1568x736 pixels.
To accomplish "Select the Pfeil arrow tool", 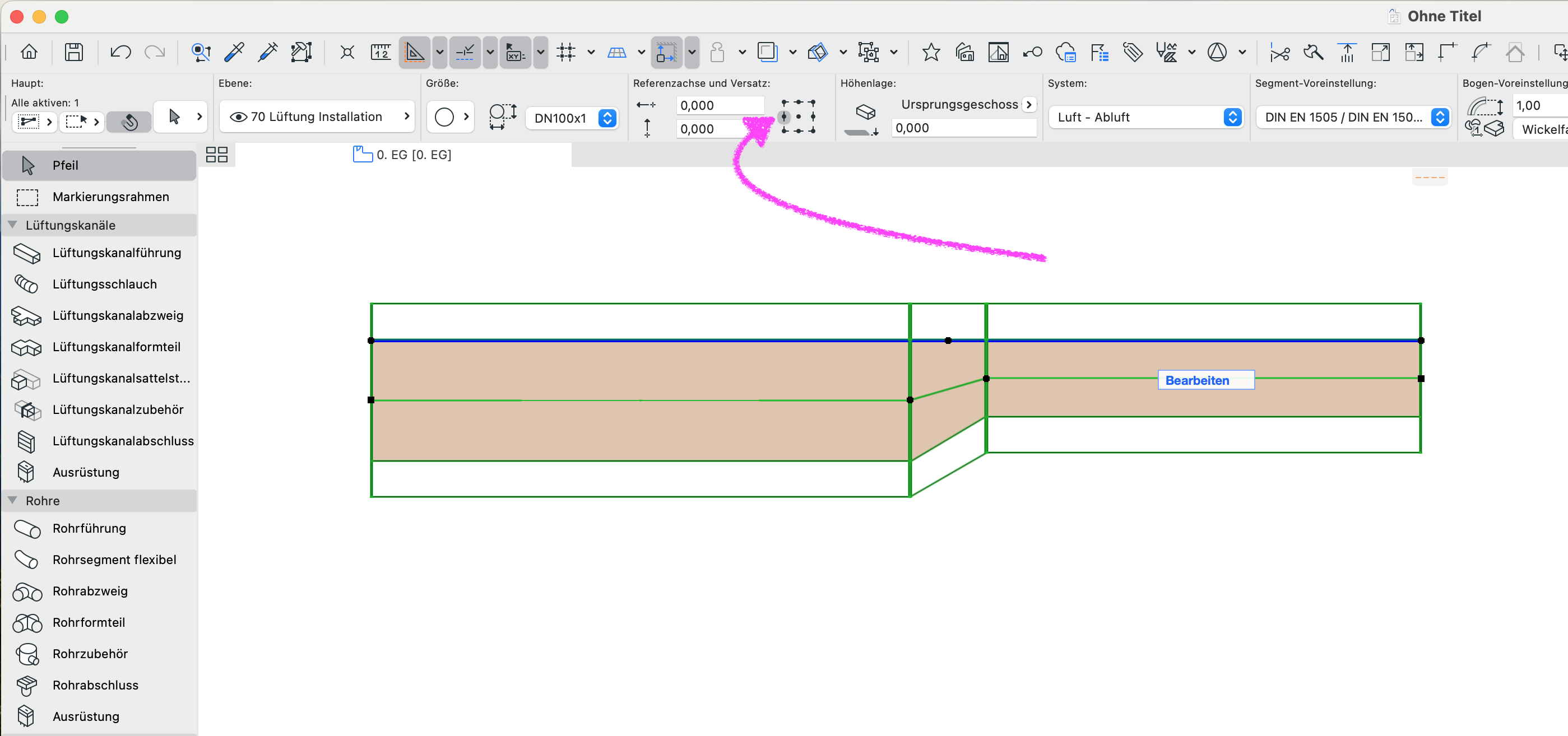I will point(99,165).
